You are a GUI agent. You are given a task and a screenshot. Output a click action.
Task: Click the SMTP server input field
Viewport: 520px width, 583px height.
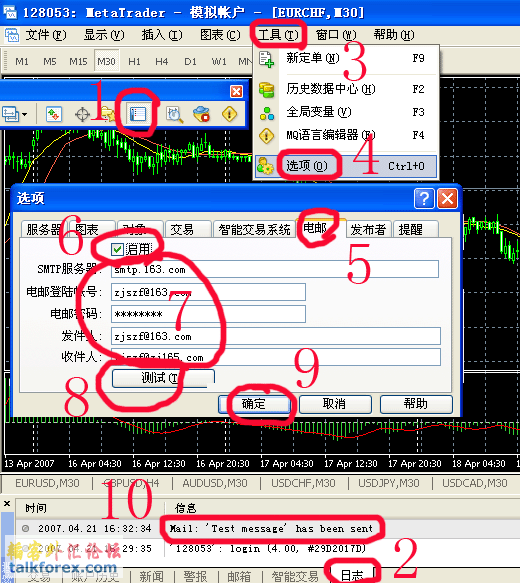(x=275, y=269)
